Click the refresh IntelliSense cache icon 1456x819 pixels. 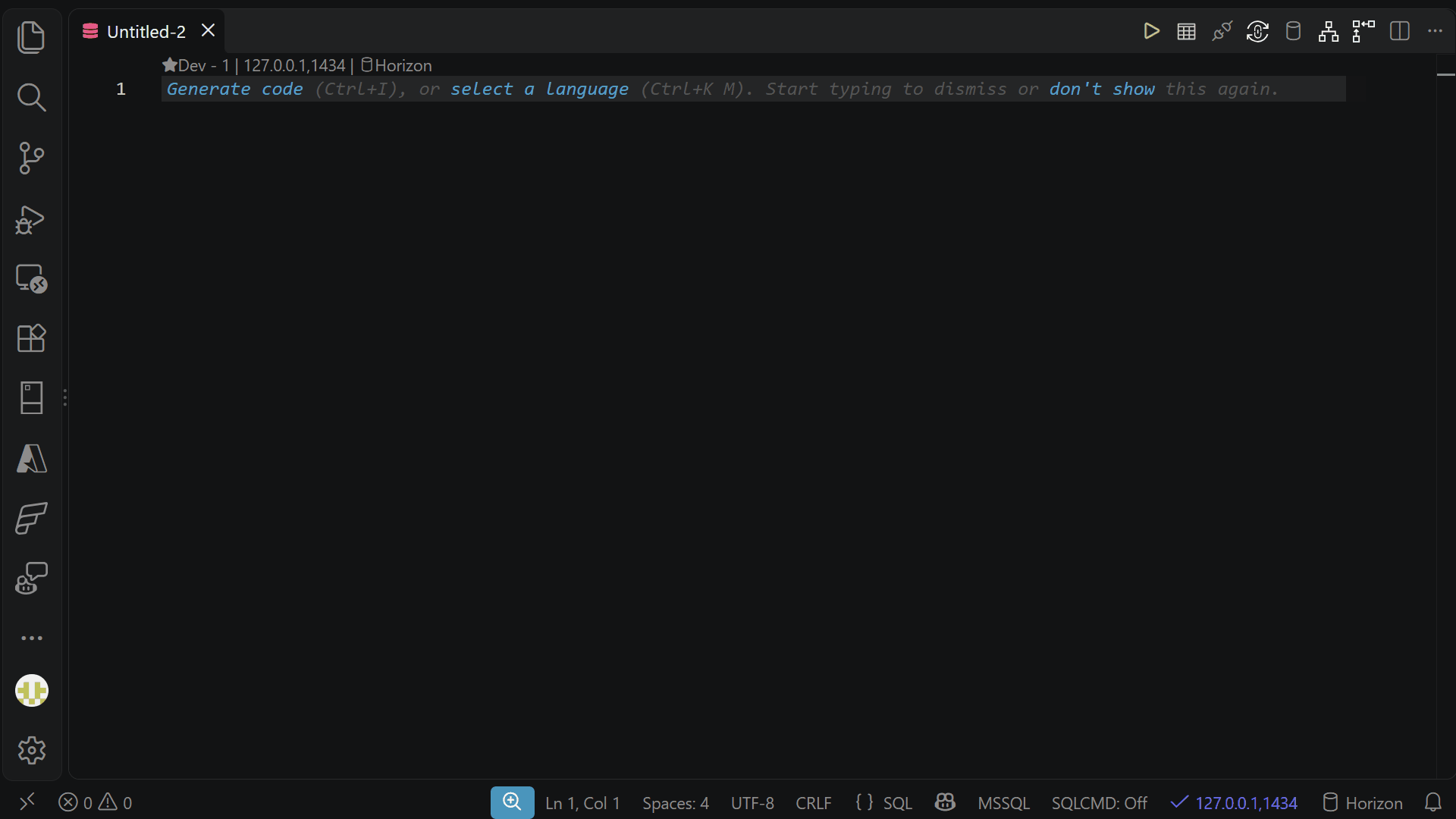[x=1257, y=32]
